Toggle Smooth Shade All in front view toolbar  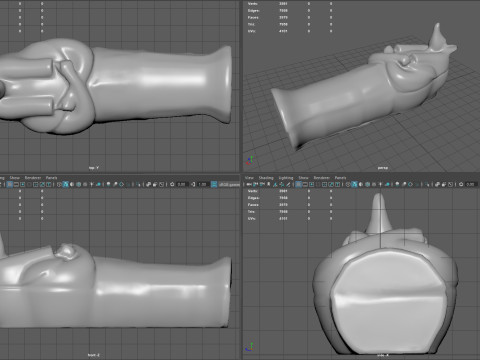click(65, 184)
